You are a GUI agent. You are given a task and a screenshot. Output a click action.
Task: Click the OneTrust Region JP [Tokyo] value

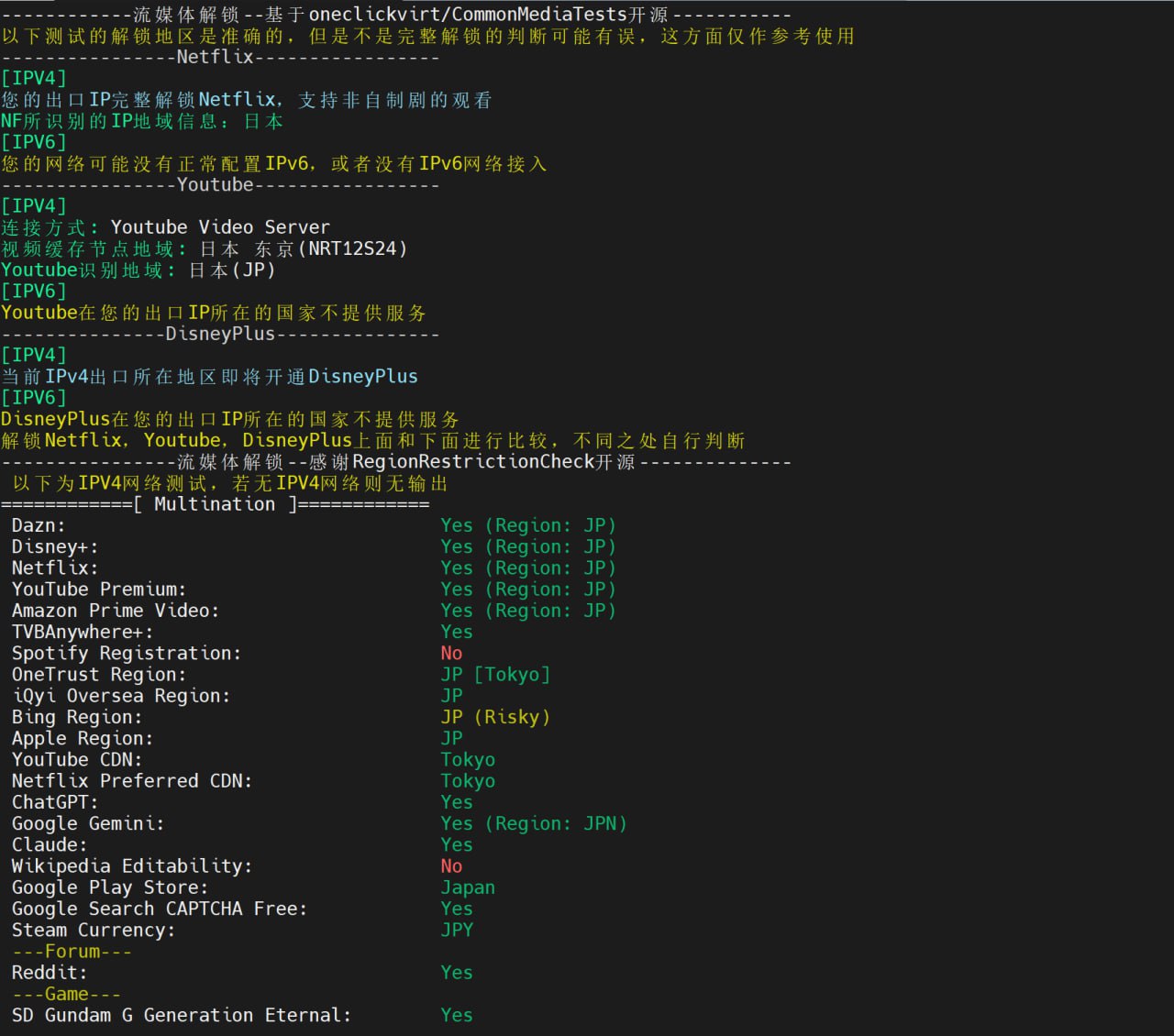pyautogui.click(x=495, y=675)
